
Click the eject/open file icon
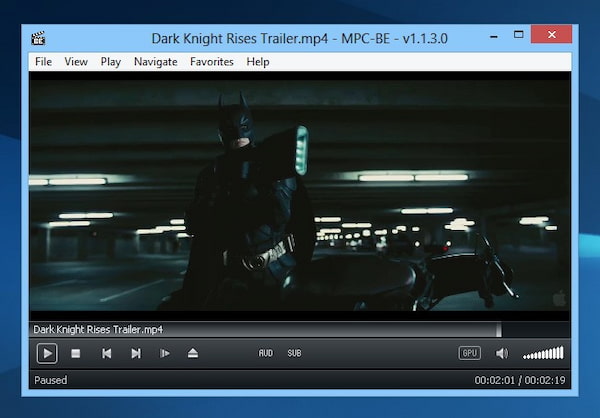click(x=193, y=353)
